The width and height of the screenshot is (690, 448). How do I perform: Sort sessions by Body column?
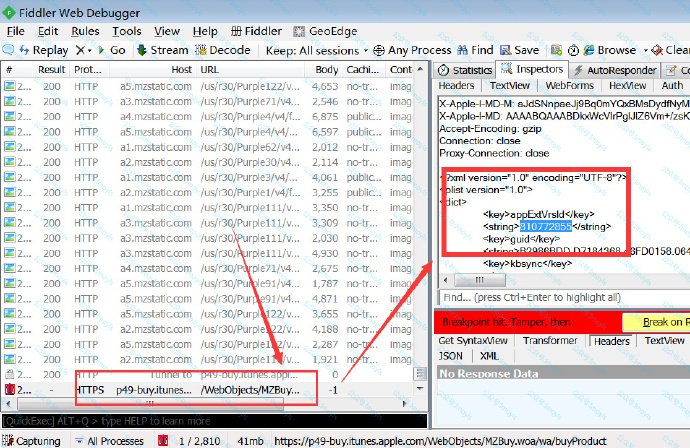click(324, 70)
